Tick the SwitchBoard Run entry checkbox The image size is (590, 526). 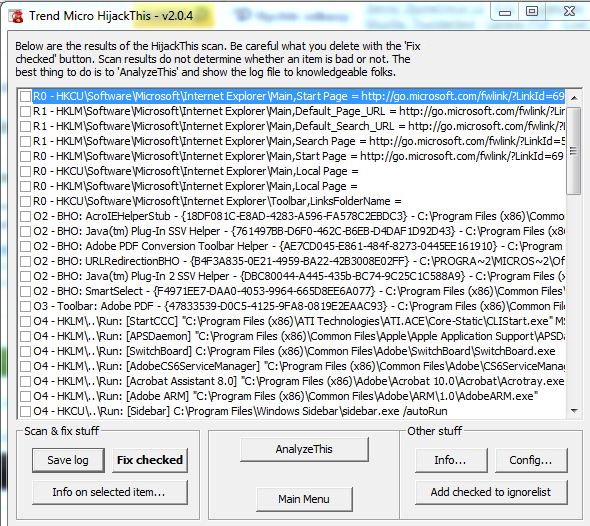(25, 351)
